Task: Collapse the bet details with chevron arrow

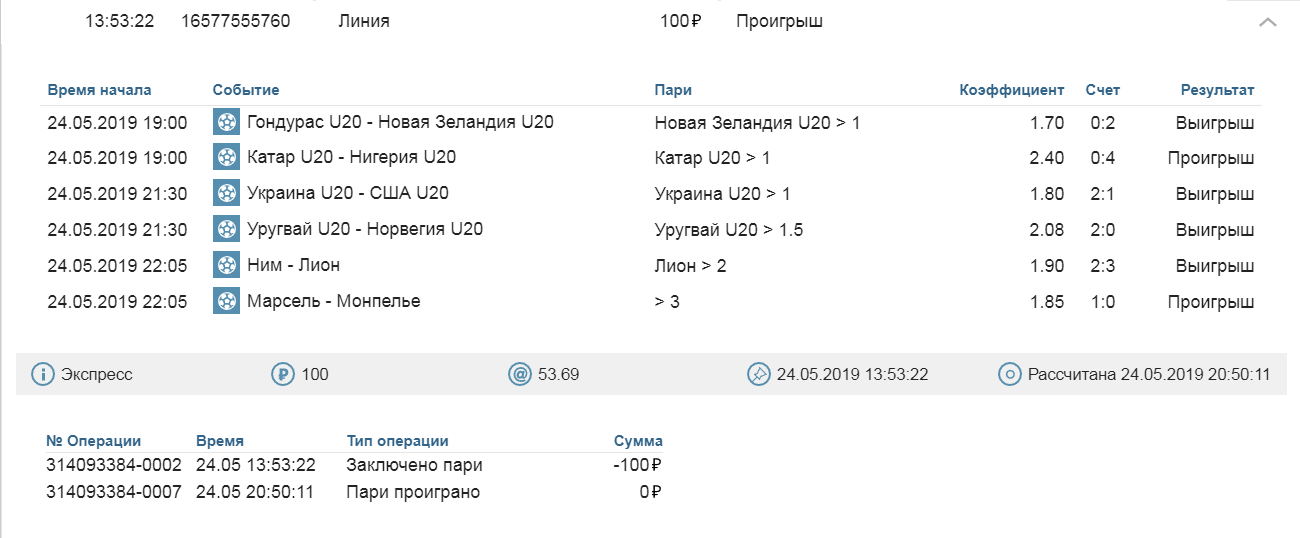Action: pyautogui.click(x=1267, y=21)
